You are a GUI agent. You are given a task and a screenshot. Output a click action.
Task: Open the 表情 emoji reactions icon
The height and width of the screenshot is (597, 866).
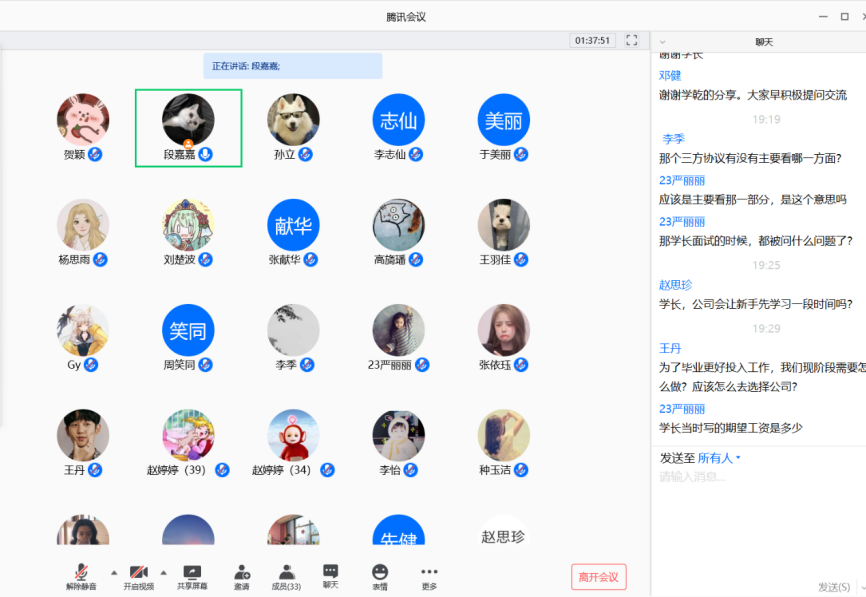tap(380, 572)
